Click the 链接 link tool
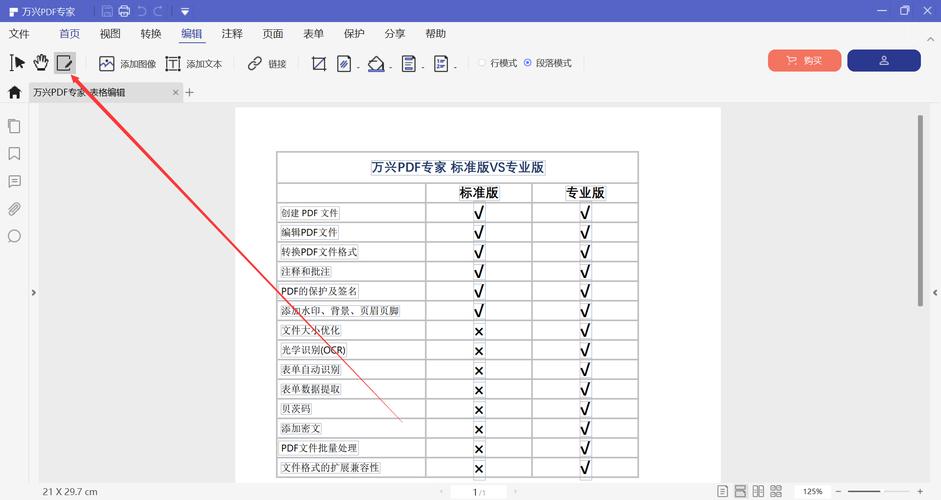This screenshot has height=500, width=941. tap(267, 63)
